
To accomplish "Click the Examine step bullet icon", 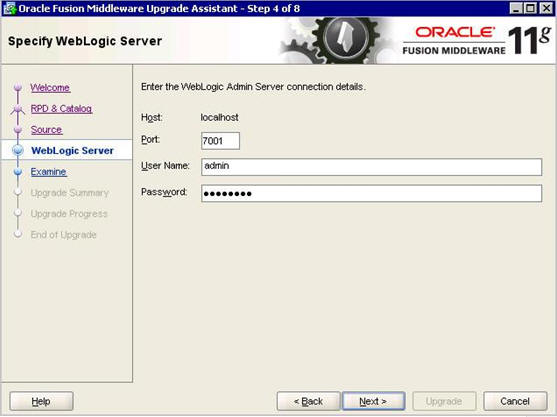I will (x=18, y=172).
